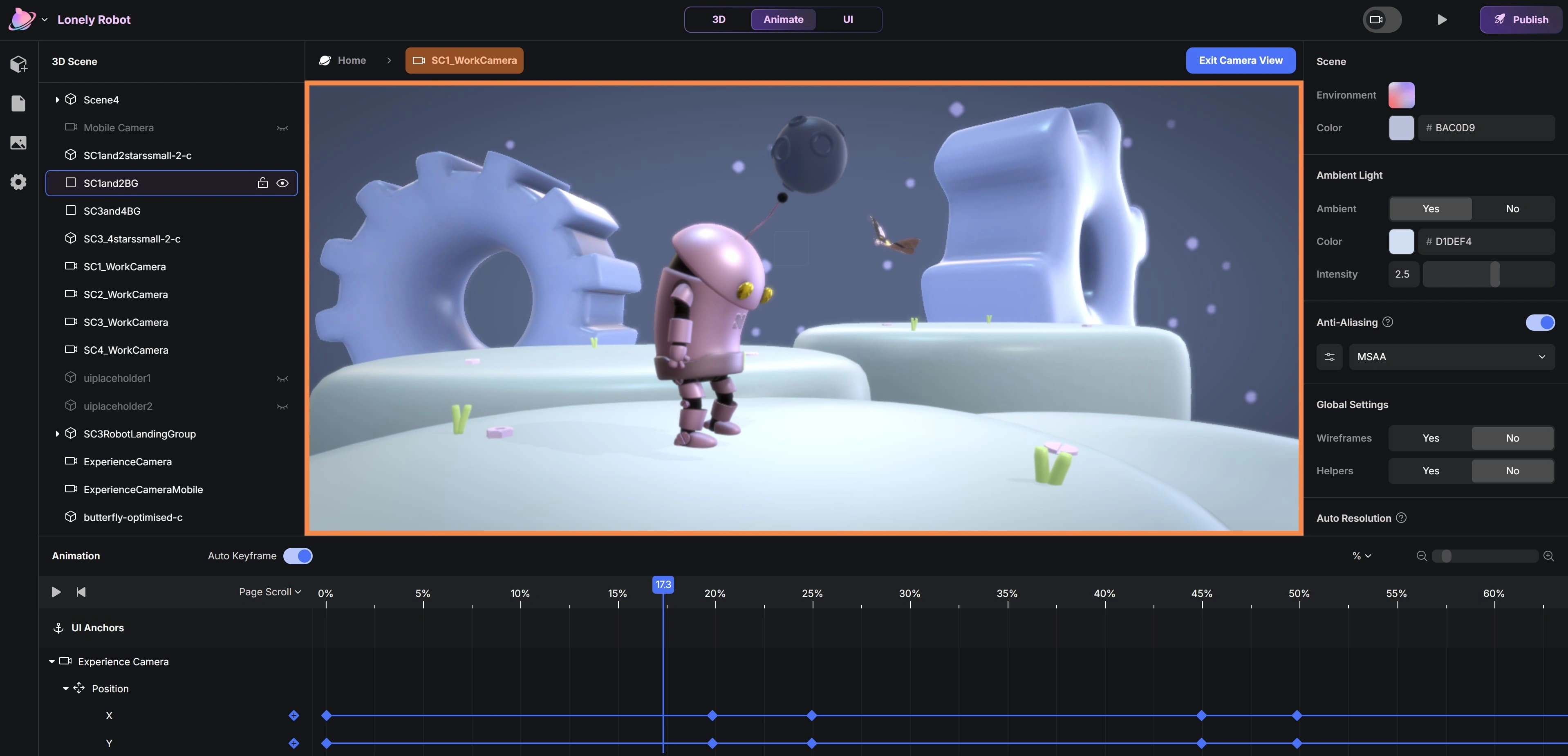Viewport: 1568px width, 756px height.
Task: Click the timeline zoom slider
Action: (1485, 556)
